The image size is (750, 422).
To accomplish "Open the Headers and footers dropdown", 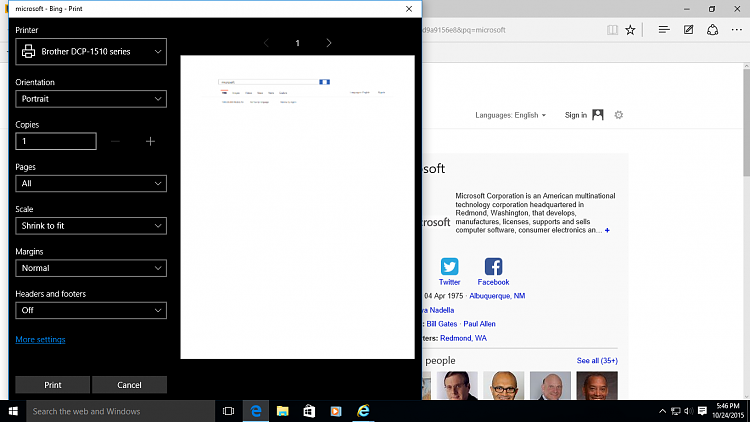I will [91, 311].
